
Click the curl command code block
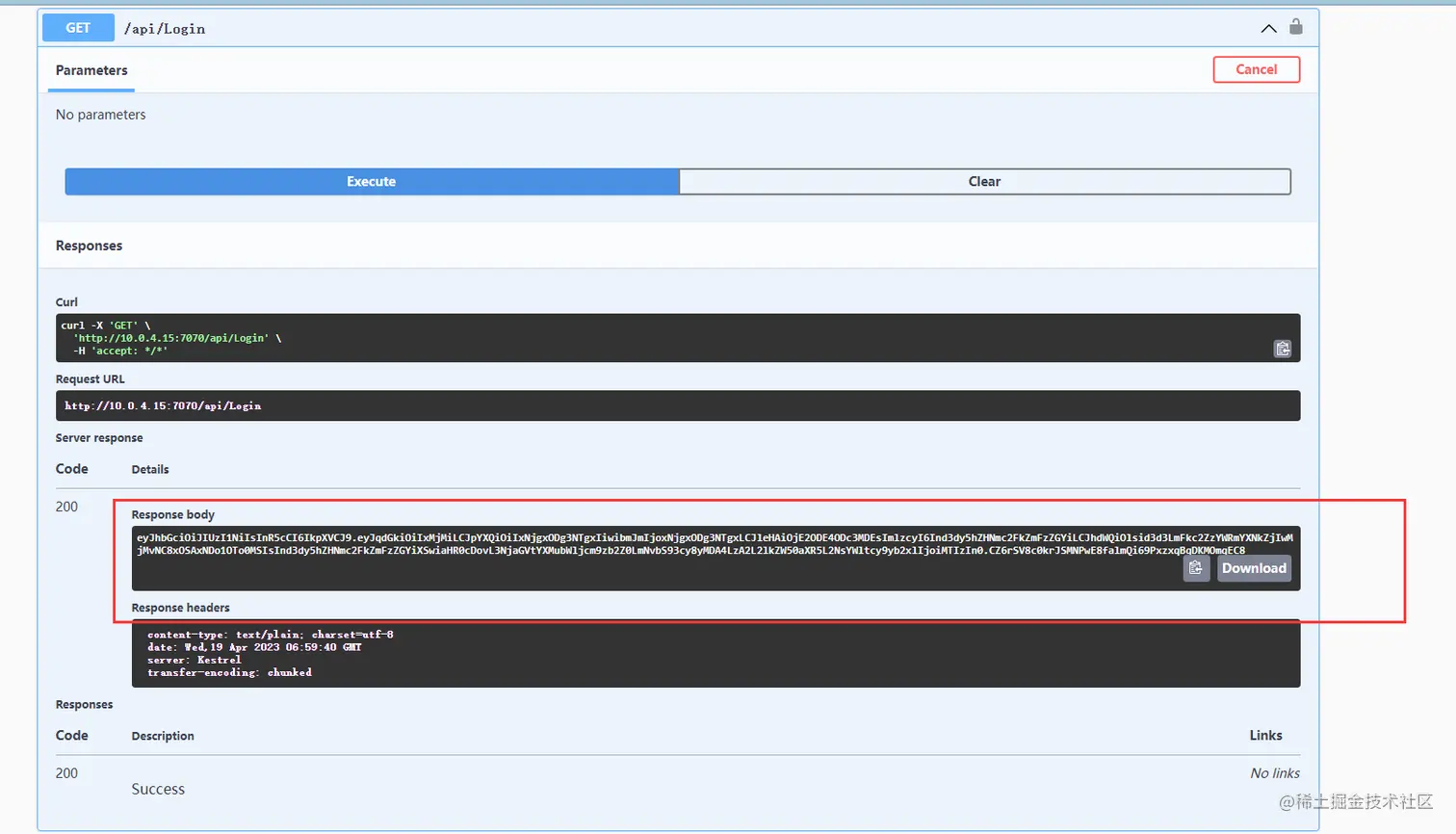(678, 338)
